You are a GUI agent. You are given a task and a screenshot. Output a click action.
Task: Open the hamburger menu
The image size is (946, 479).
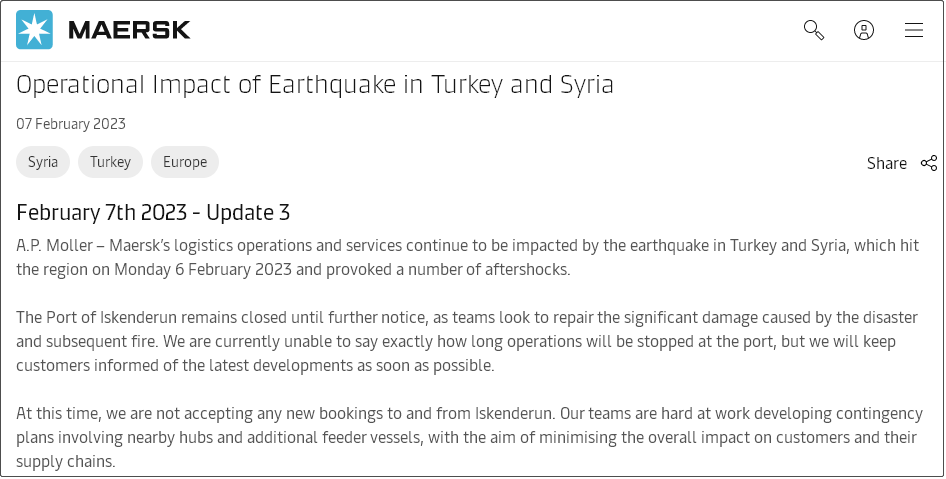click(x=914, y=30)
